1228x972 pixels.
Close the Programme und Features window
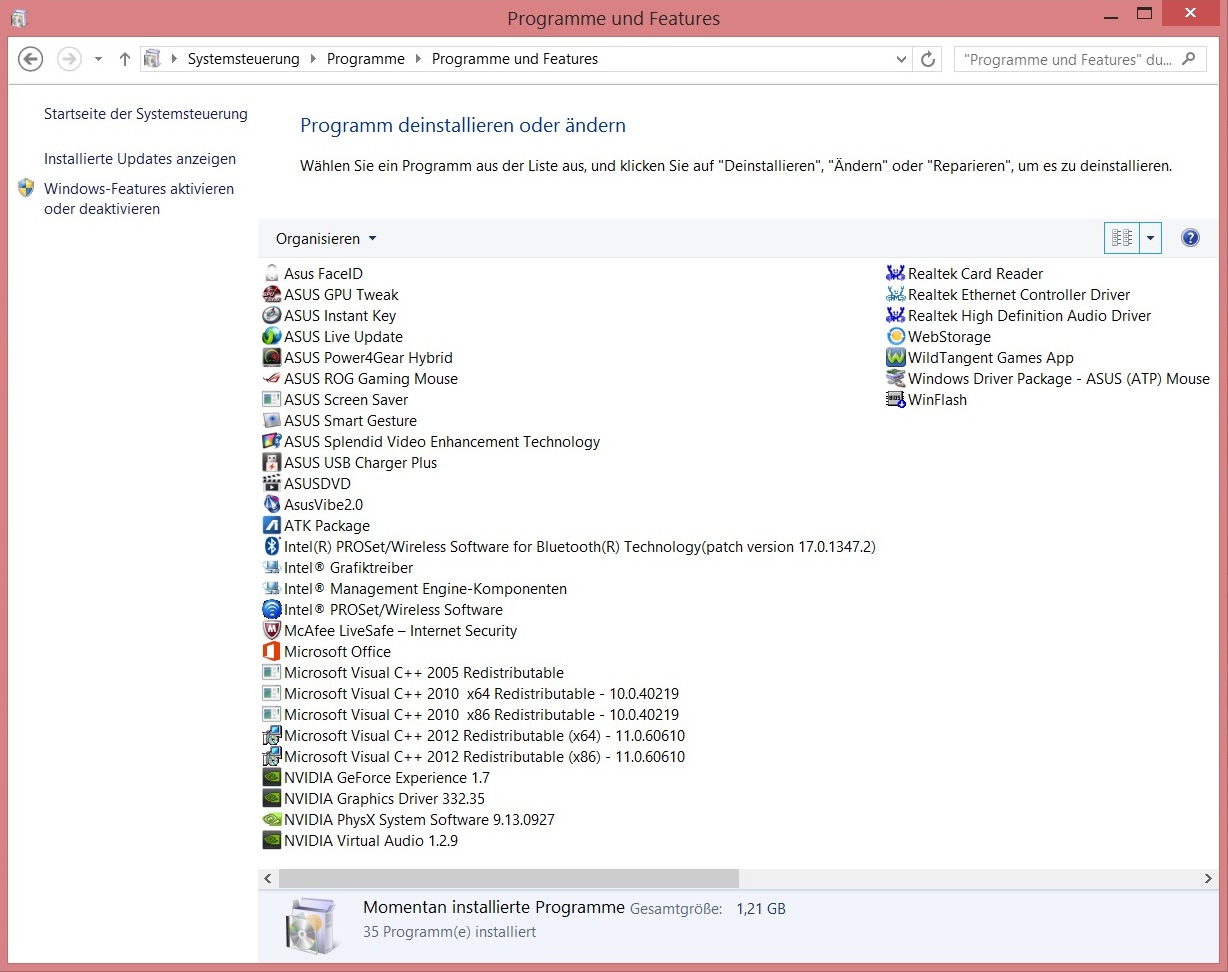[x=1190, y=14]
